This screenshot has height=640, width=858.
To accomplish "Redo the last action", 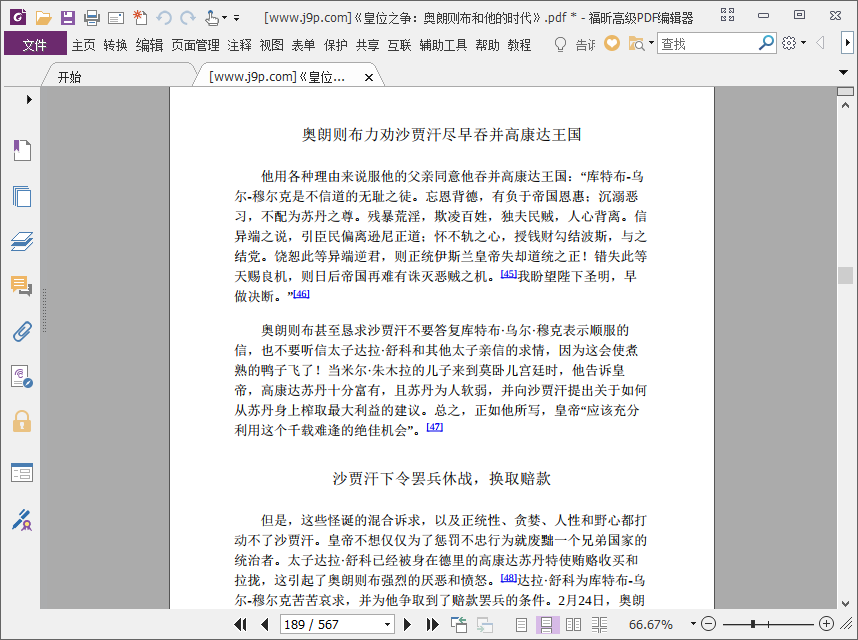I will pos(188,18).
